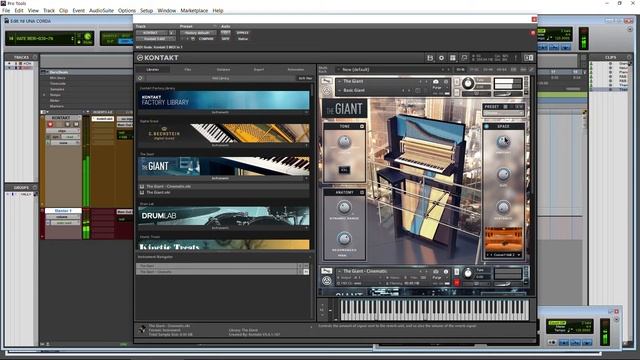Image resolution: width=640 pixels, height=360 pixels.
Task: Toggle the Bypass button in plugin header
Action: point(242,33)
